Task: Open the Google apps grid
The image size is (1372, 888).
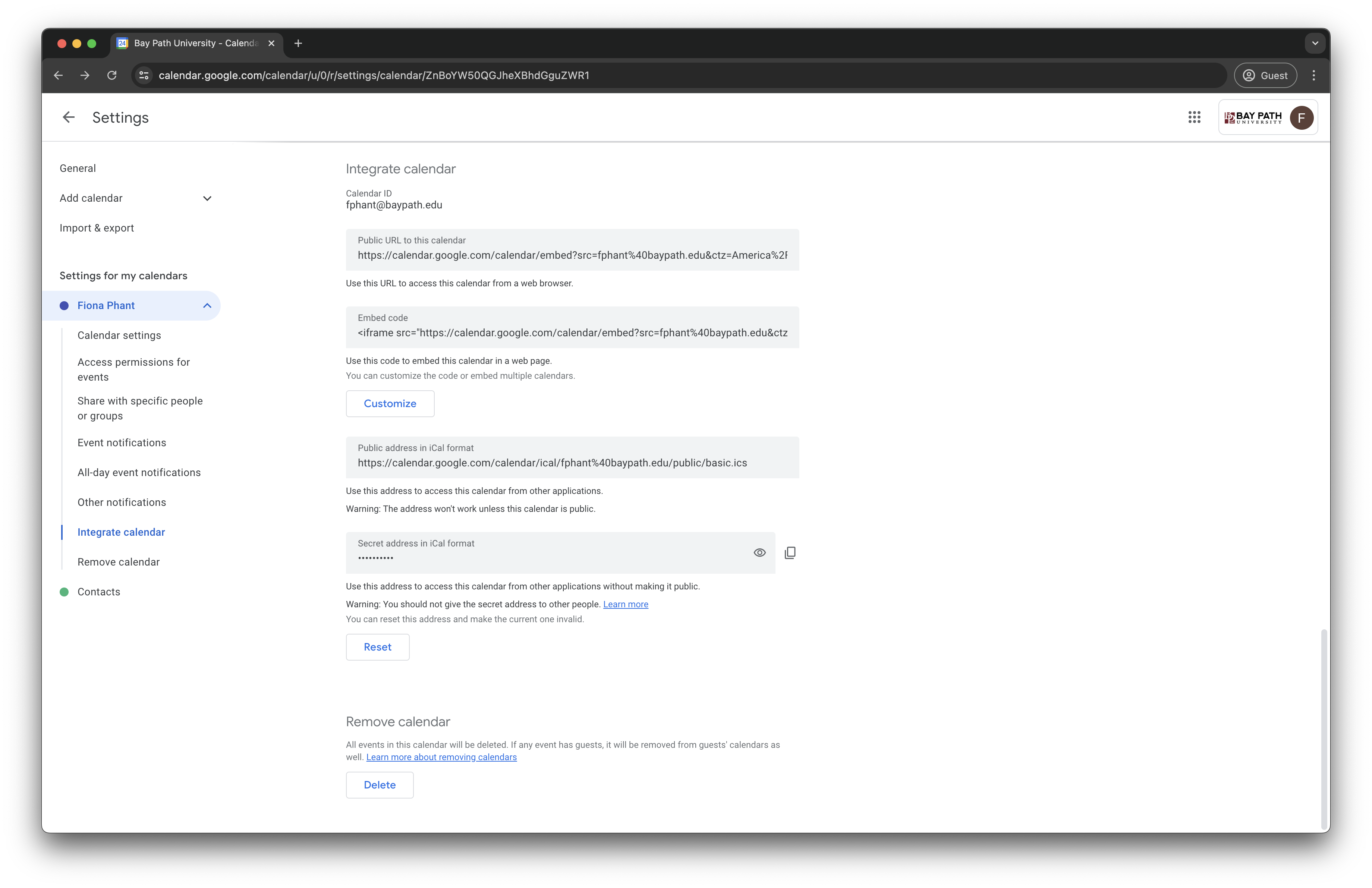Action: 1194,117
